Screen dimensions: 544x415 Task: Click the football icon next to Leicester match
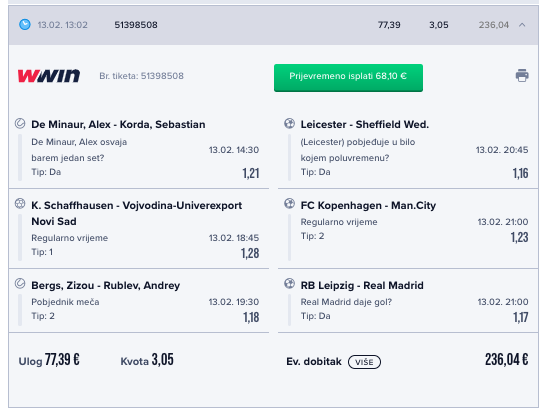[289, 124]
